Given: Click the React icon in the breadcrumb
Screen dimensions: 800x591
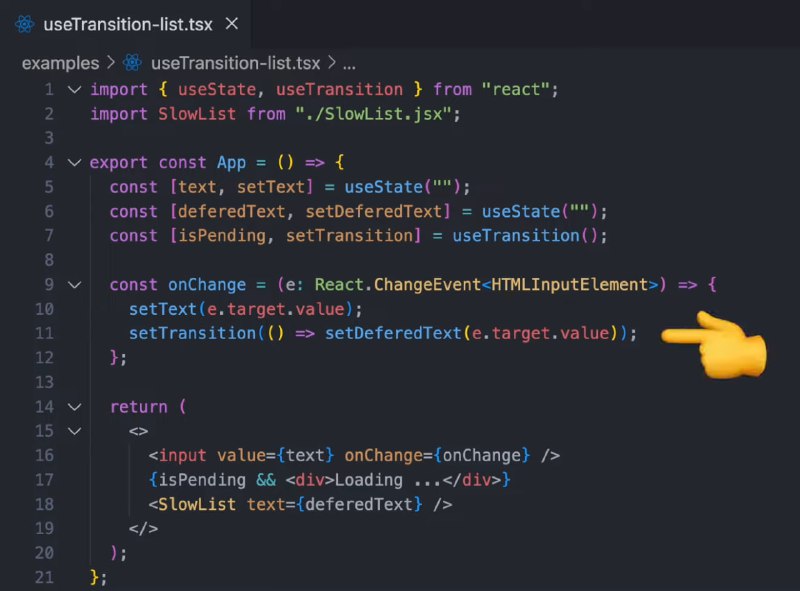Looking at the screenshot, I should [132, 63].
